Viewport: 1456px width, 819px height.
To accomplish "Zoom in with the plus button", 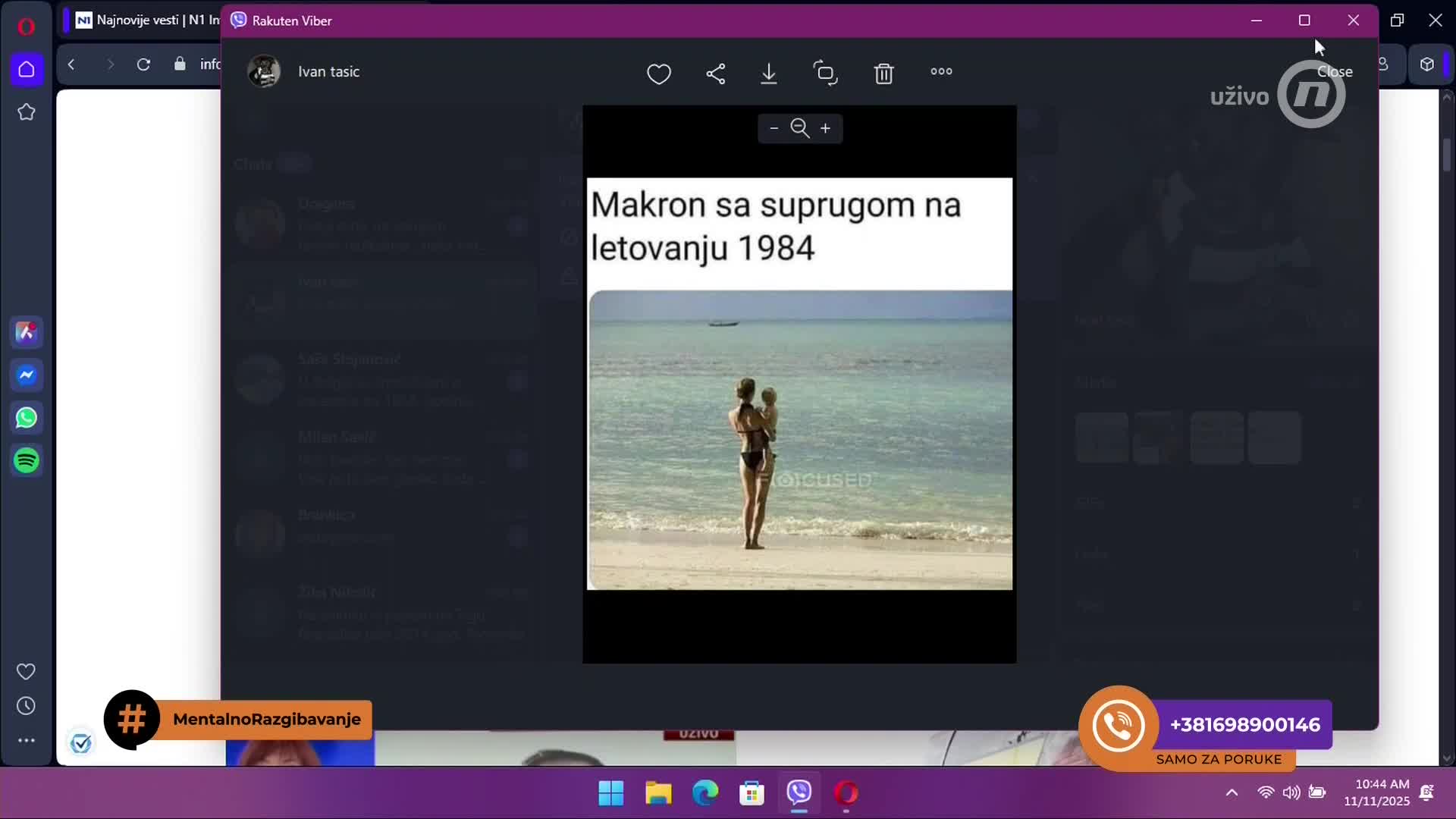I will point(825,128).
